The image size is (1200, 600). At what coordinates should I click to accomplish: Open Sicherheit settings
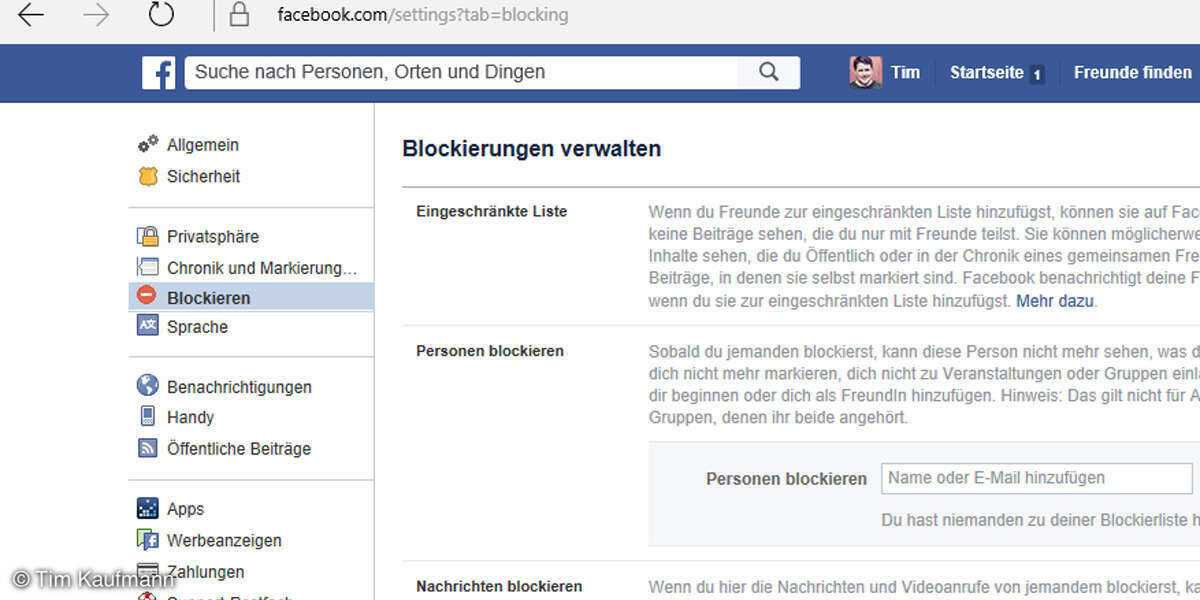coord(204,176)
